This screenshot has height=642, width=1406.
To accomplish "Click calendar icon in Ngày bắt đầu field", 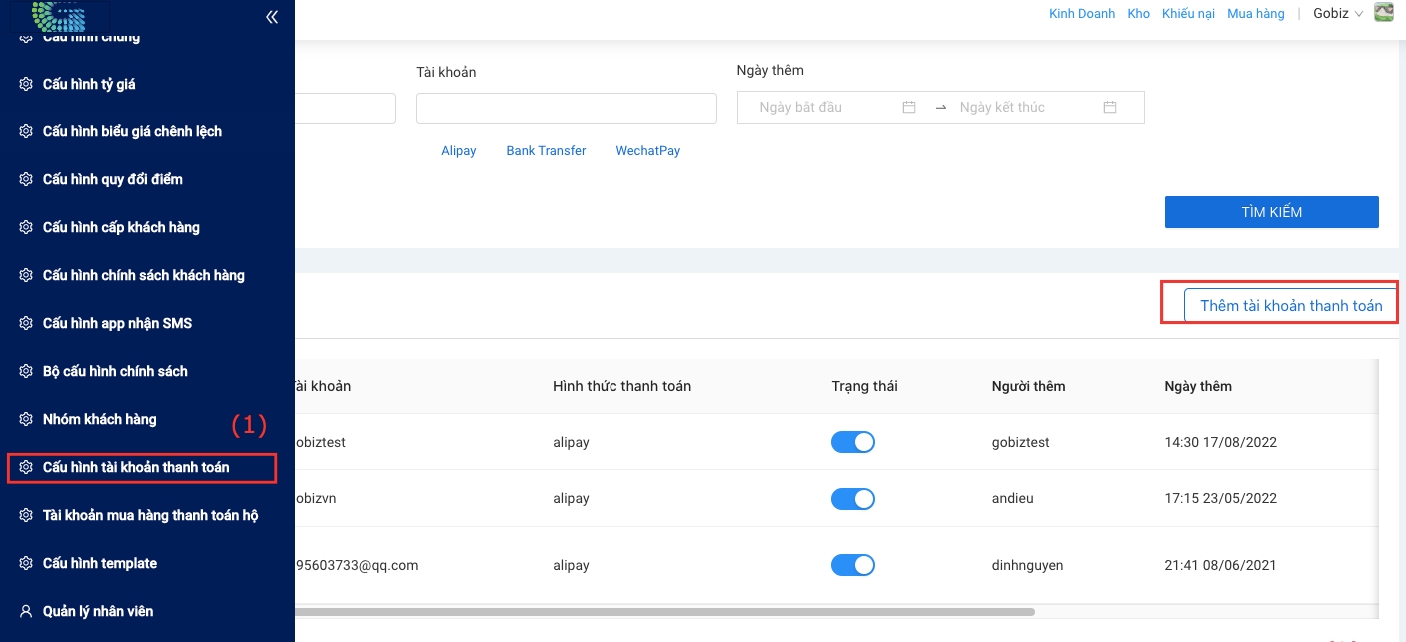I will [909, 108].
